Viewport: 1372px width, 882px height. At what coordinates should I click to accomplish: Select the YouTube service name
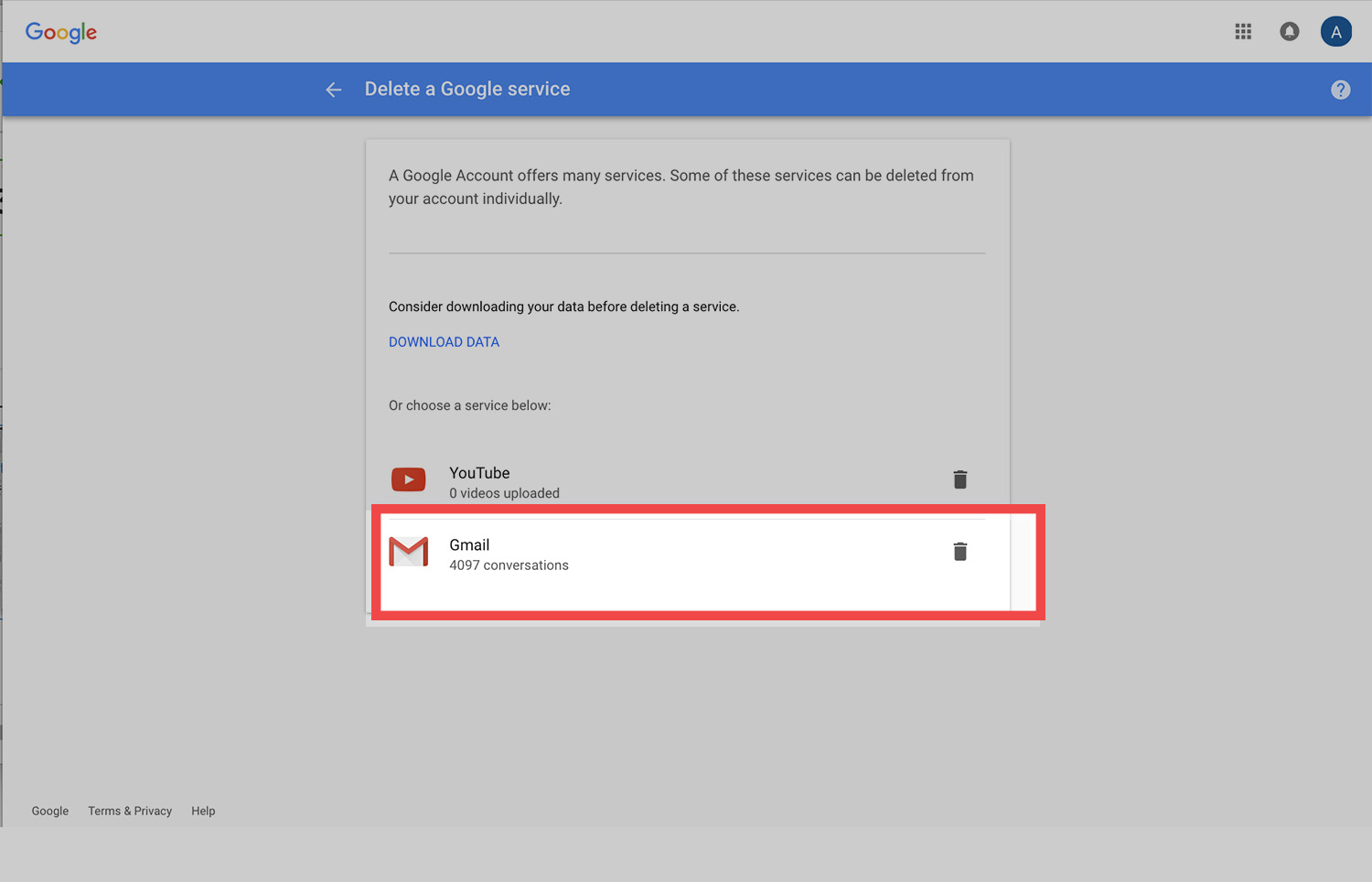pyautogui.click(x=479, y=473)
